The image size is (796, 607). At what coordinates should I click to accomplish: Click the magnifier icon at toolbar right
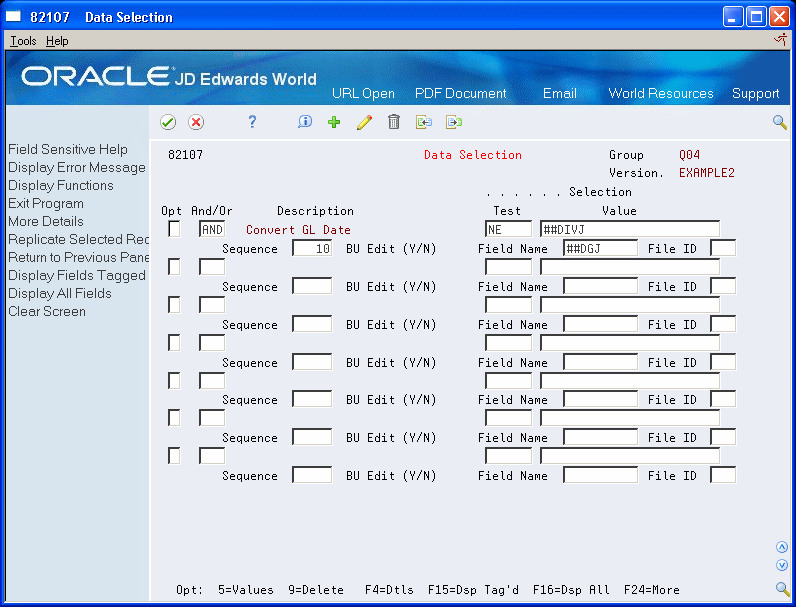(x=780, y=122)
